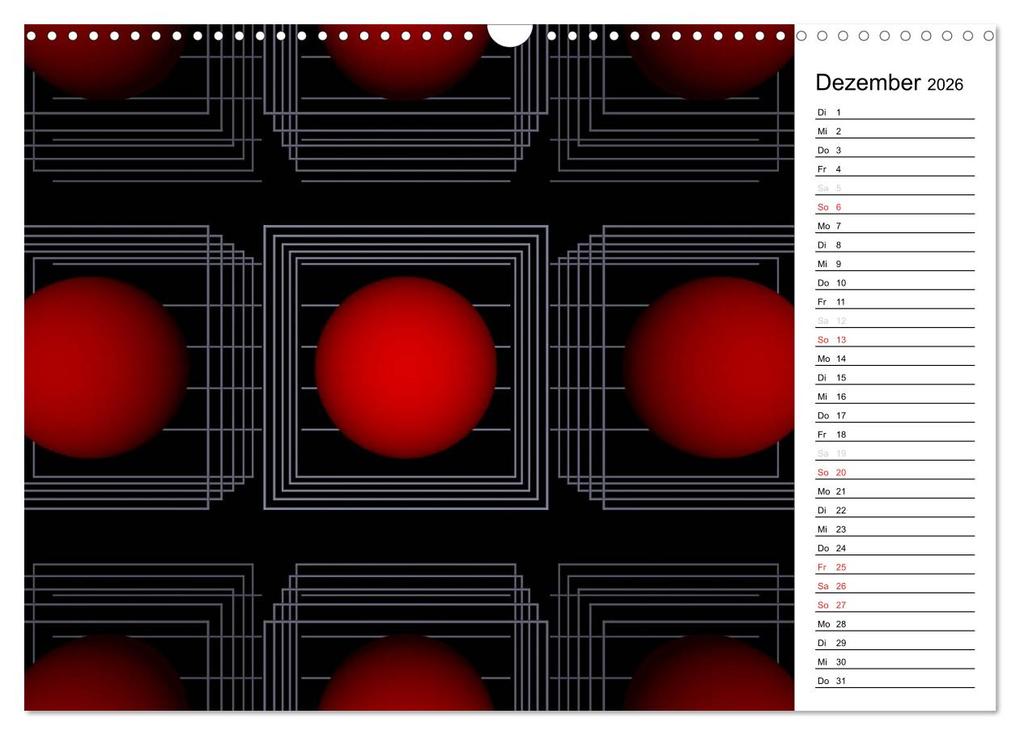Click the Fr 25 holiday entry
Viewport: 1020px width, 735px height.
coord(894,567)
